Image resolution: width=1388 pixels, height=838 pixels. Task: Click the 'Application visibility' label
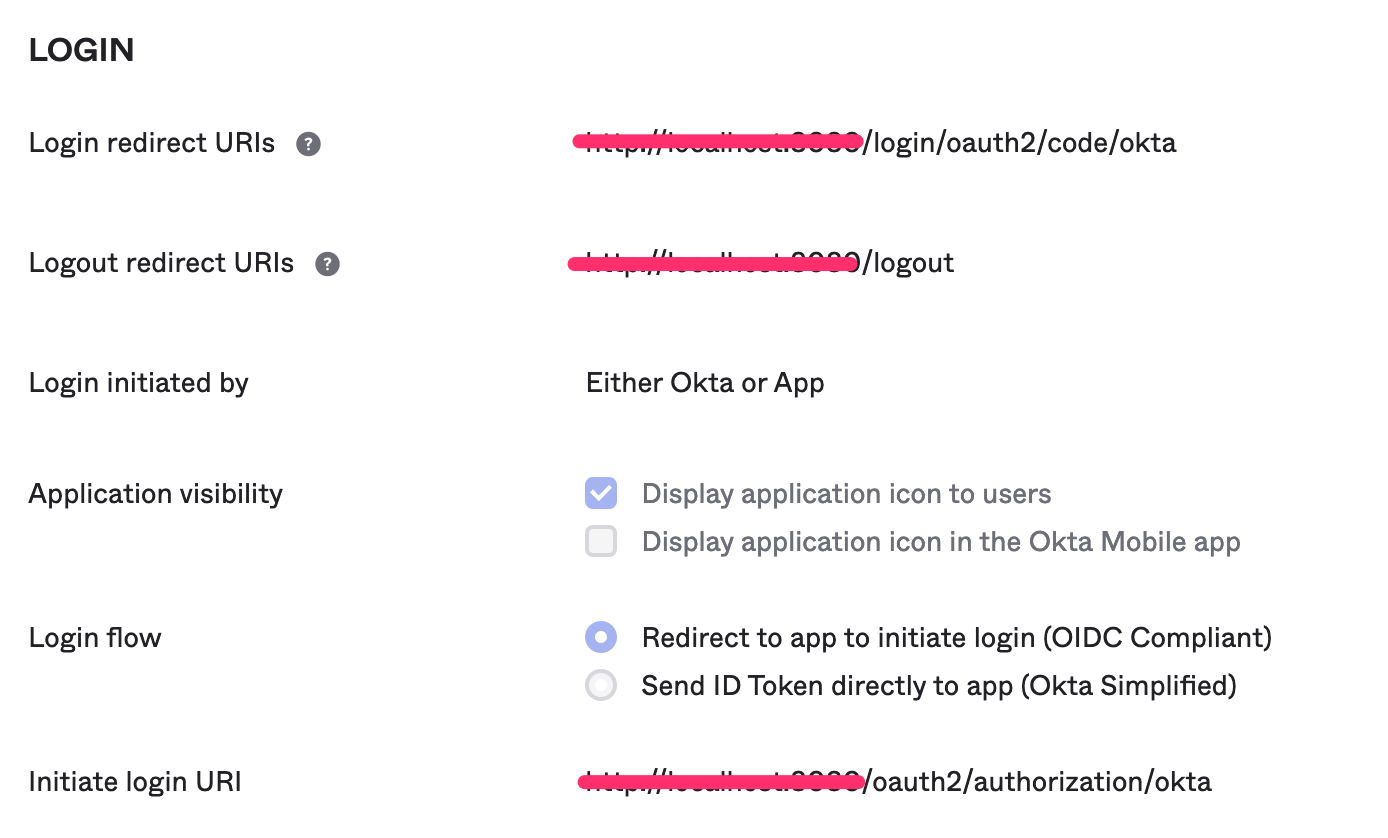click(155, 493)
